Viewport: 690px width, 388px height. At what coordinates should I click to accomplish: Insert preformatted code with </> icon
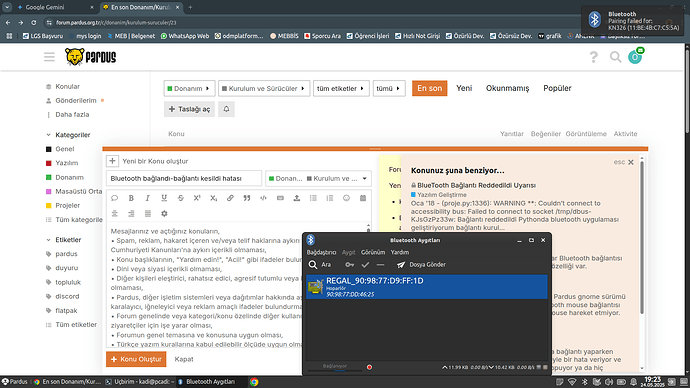tap(263, 198)
